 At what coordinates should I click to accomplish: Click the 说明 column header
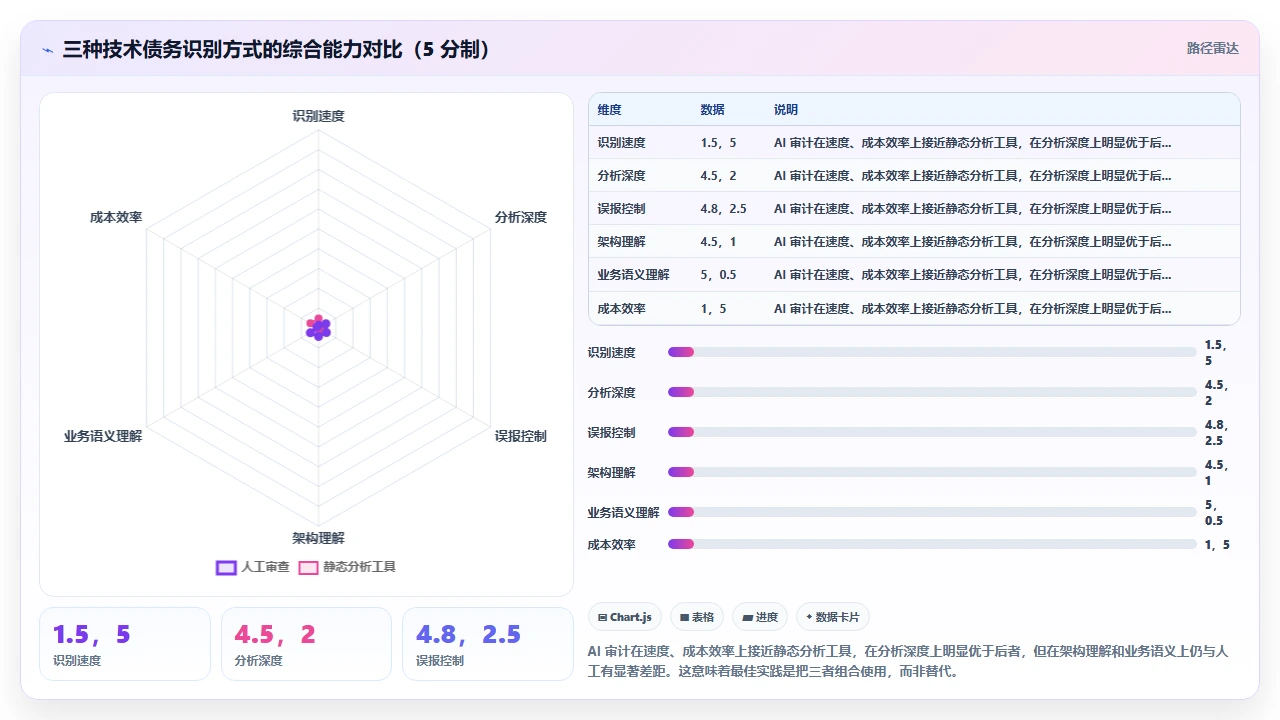786,110
